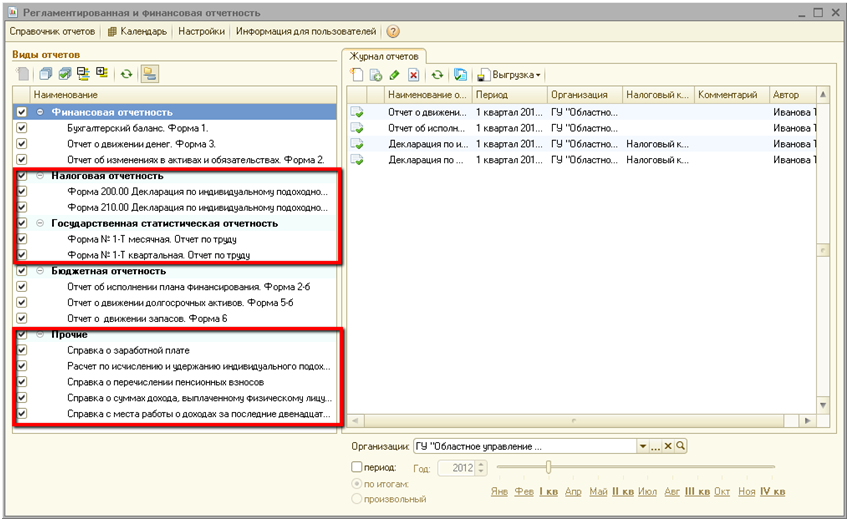Collapse the Налоговая отчетность group
Viewport: 849px width, 521px height.
(x=40, y=176)
